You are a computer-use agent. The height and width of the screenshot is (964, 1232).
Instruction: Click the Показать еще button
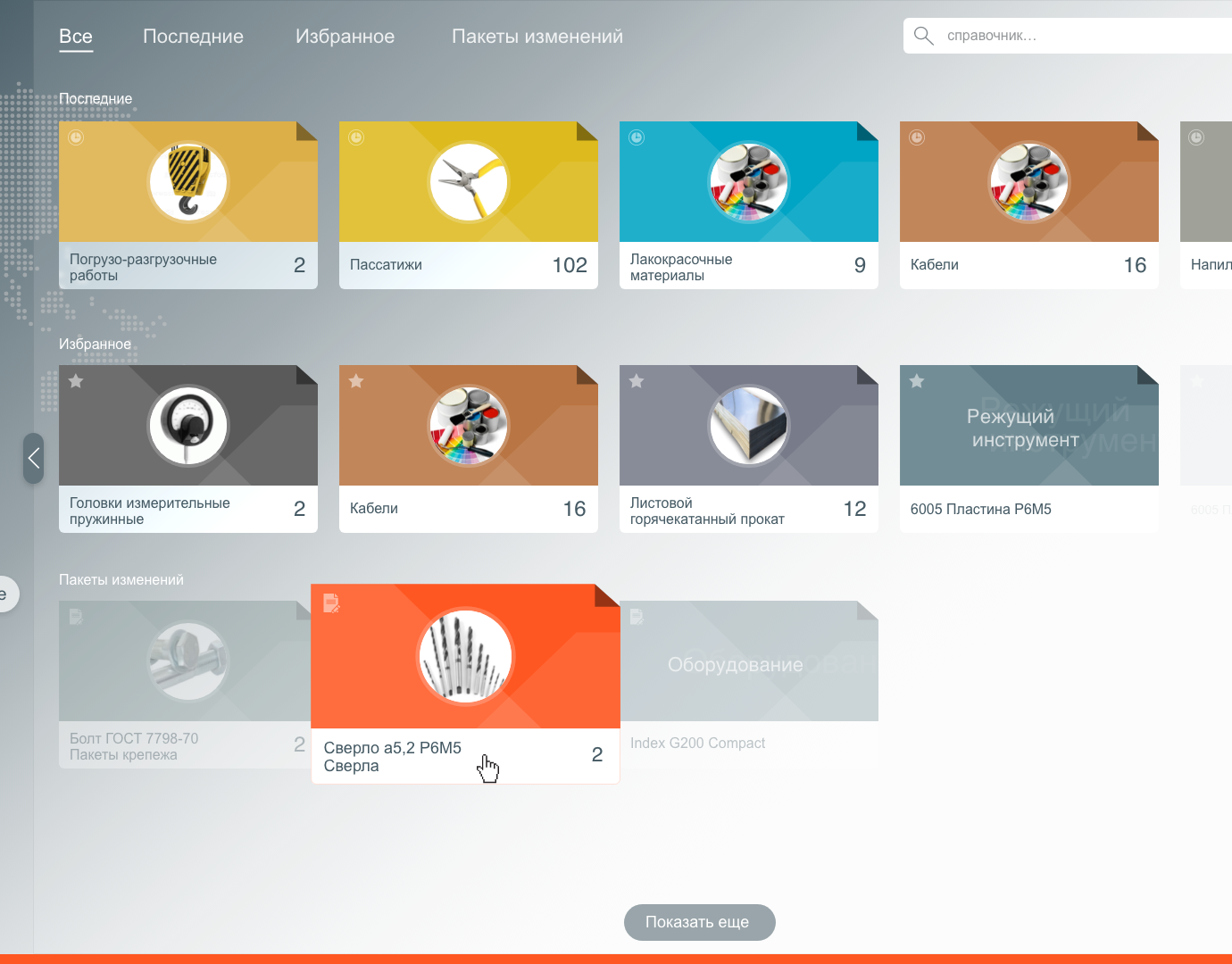coord(700,922)
